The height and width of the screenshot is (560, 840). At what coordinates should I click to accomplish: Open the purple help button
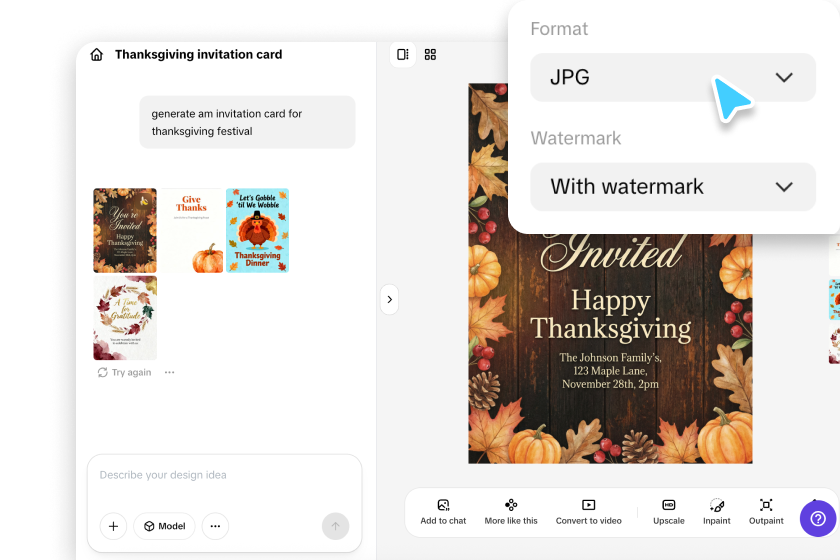point(818,519)
